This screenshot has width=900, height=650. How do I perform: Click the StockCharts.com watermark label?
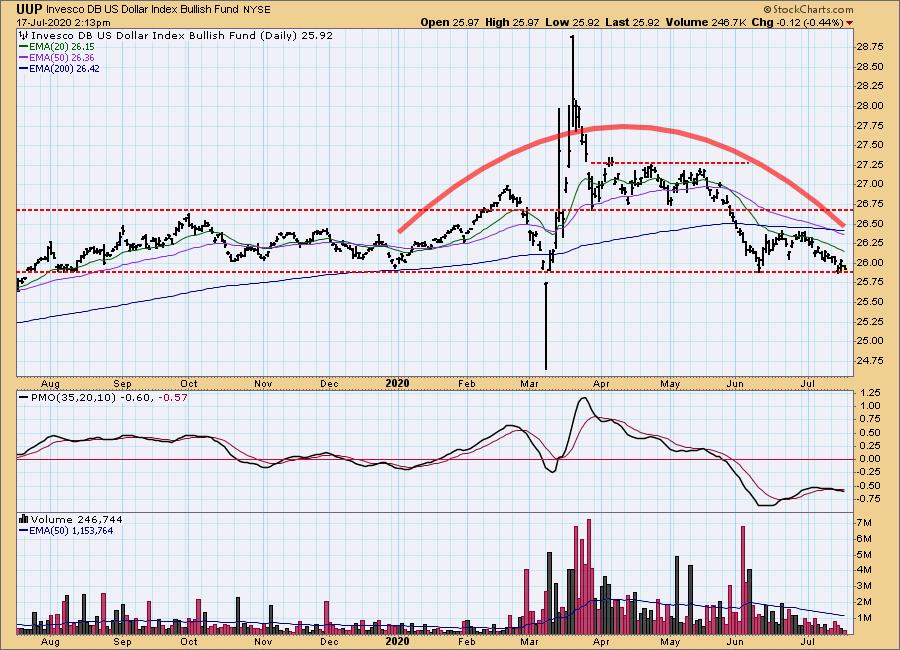(808, 9)
